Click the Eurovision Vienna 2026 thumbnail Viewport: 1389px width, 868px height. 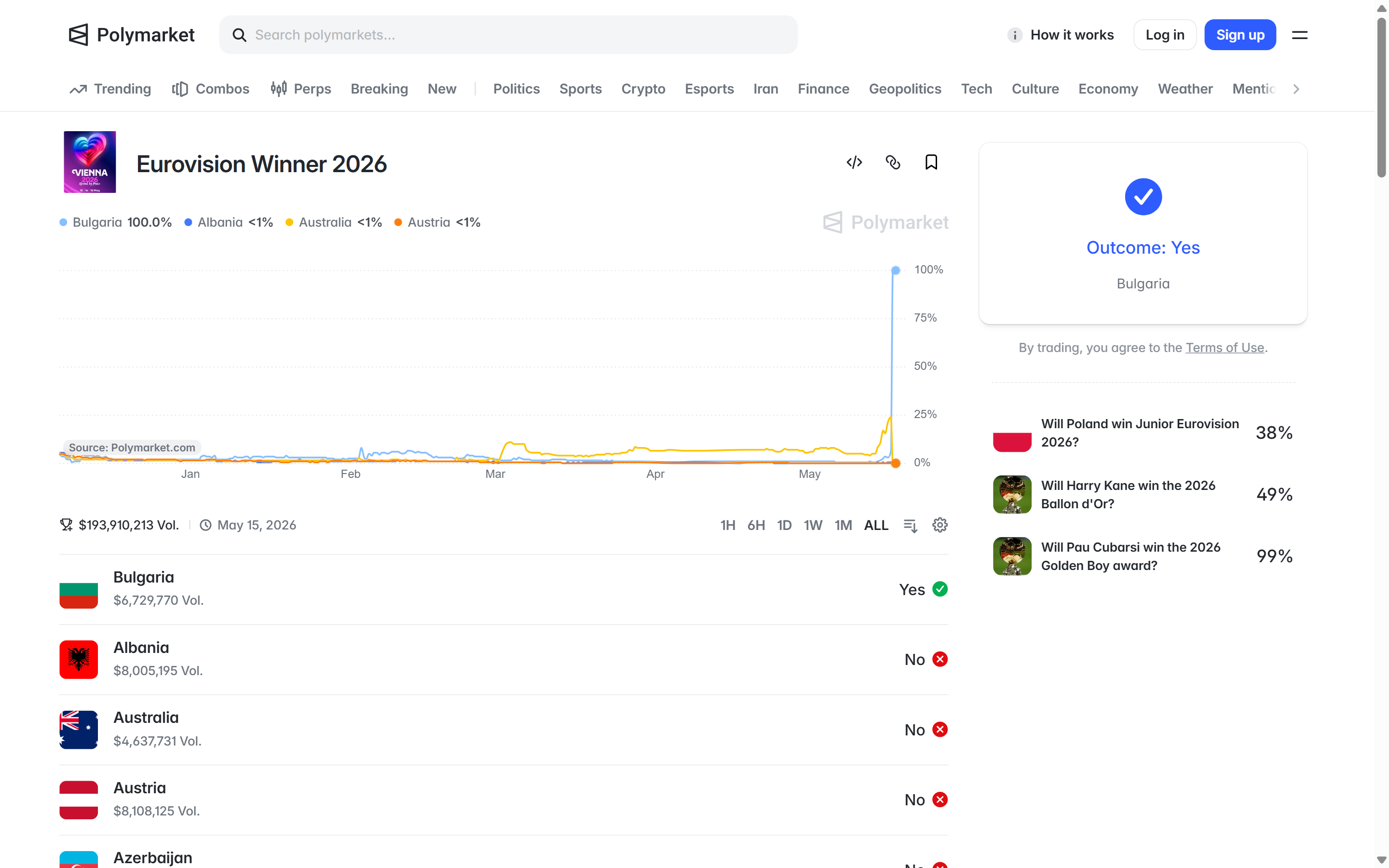click(90, 162)
